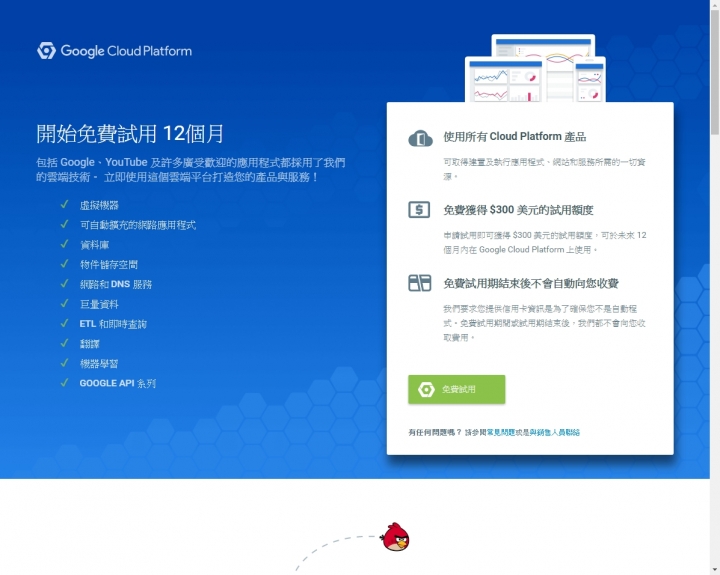This screenshot has width=720, height=575.
Task: Open the Google Cloud Platform wordmark link
Action: point(126,51)
